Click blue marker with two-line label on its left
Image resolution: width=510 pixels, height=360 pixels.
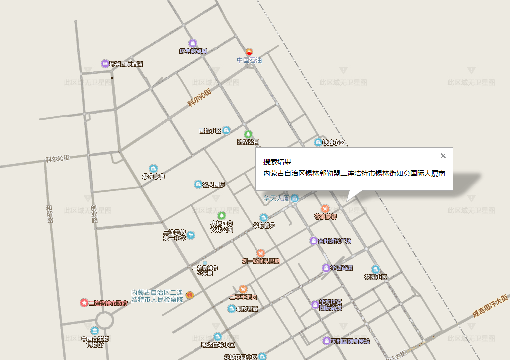[x=191, y=235]
